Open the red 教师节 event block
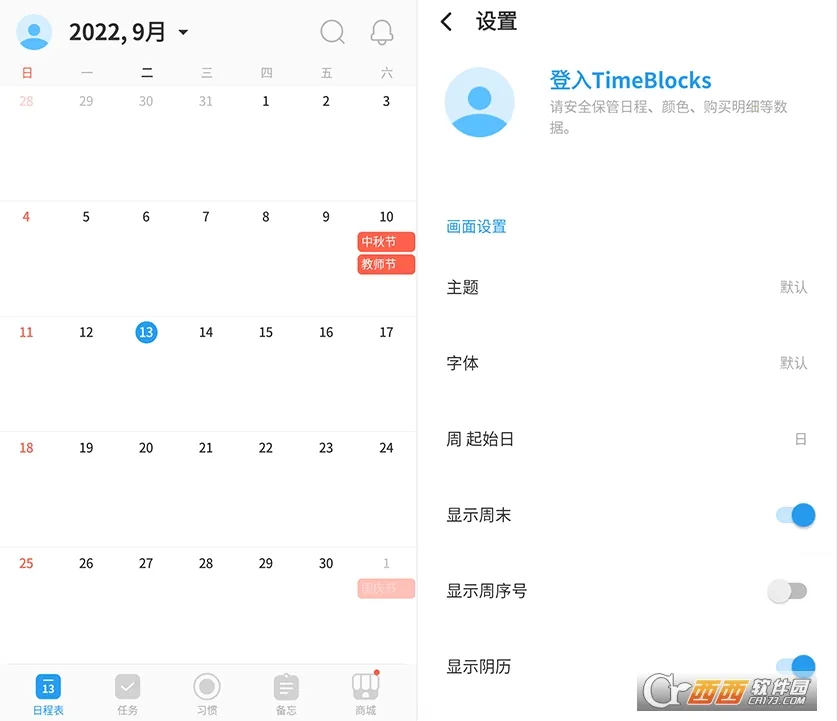The height and width of the screenshot is (721, 837). click(x=385, y=264)
